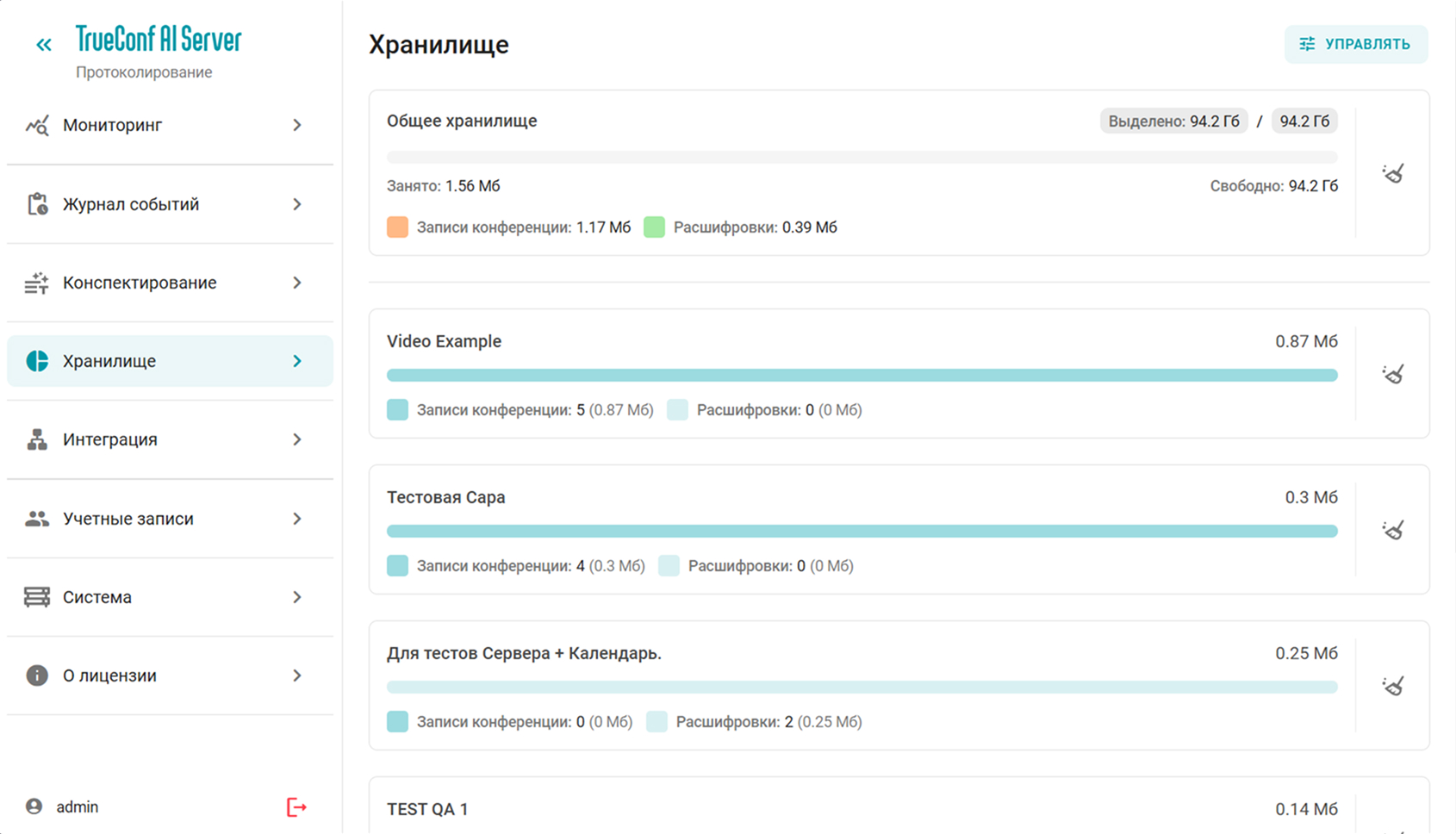Click the green Расшифровки color swatch
Image resolution: width=1456 pixels, height=834 pixels.
click(654, 227)
